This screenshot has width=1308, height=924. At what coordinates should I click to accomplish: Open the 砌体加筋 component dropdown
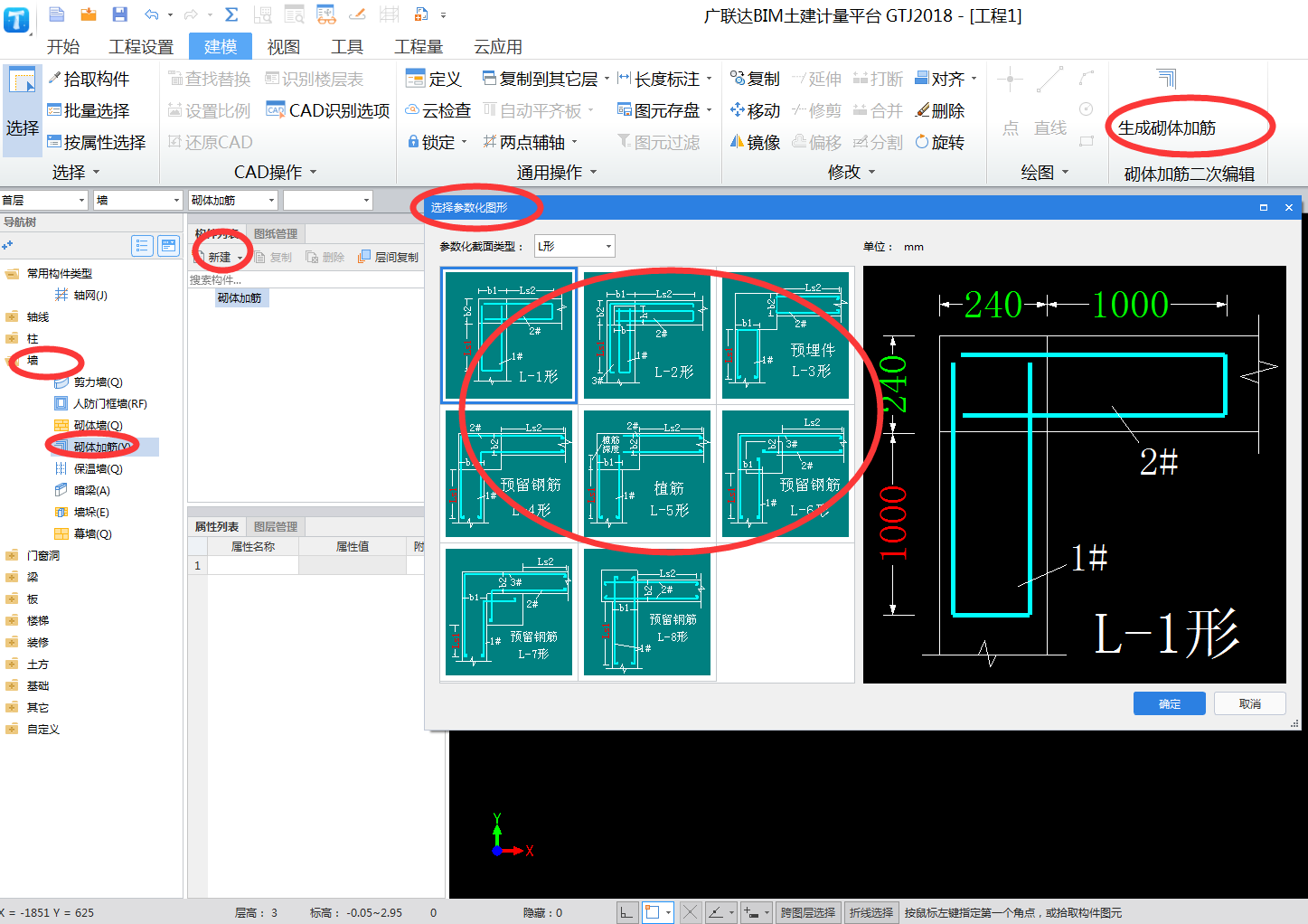click(x=232, y=200)
